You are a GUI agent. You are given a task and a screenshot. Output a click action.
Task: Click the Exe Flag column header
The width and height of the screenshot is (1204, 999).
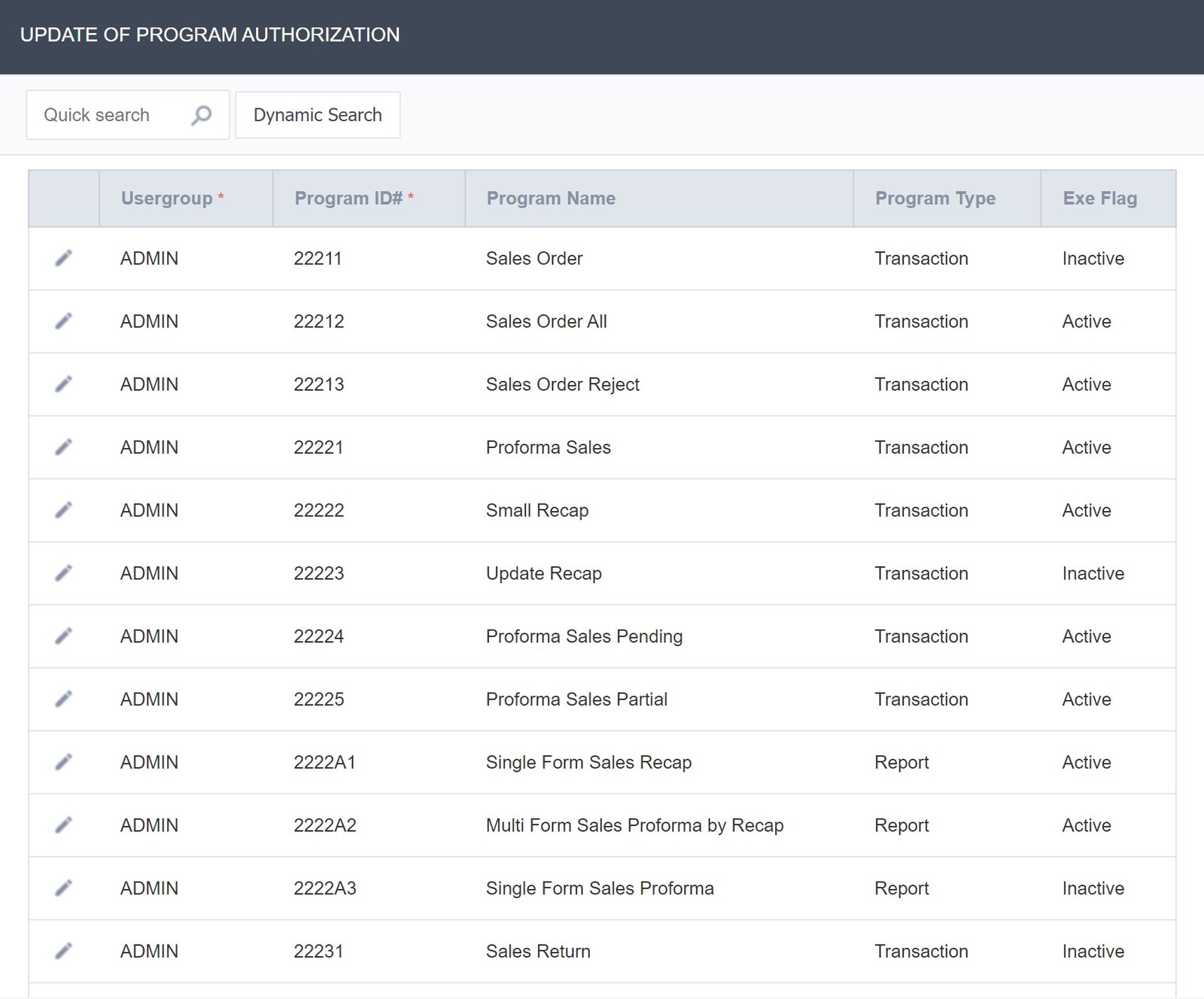click(x=1099, y=199)
